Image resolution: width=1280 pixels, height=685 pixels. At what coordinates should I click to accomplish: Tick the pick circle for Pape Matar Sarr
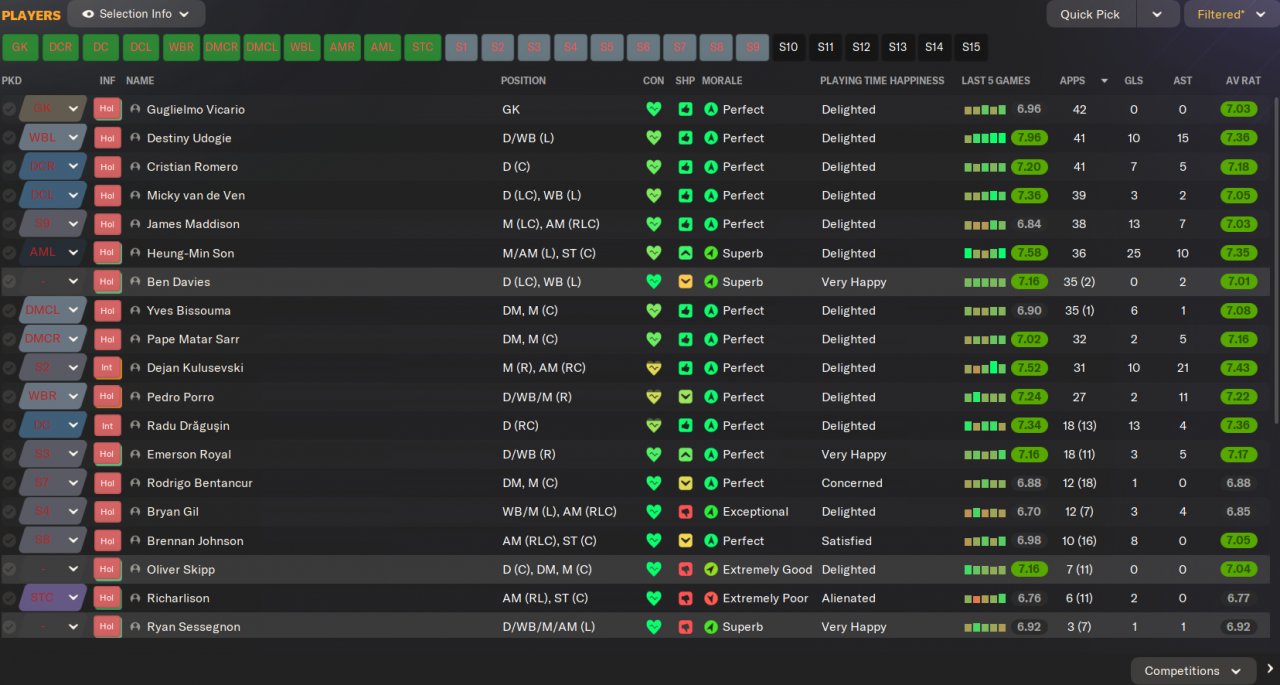(9, 339)
